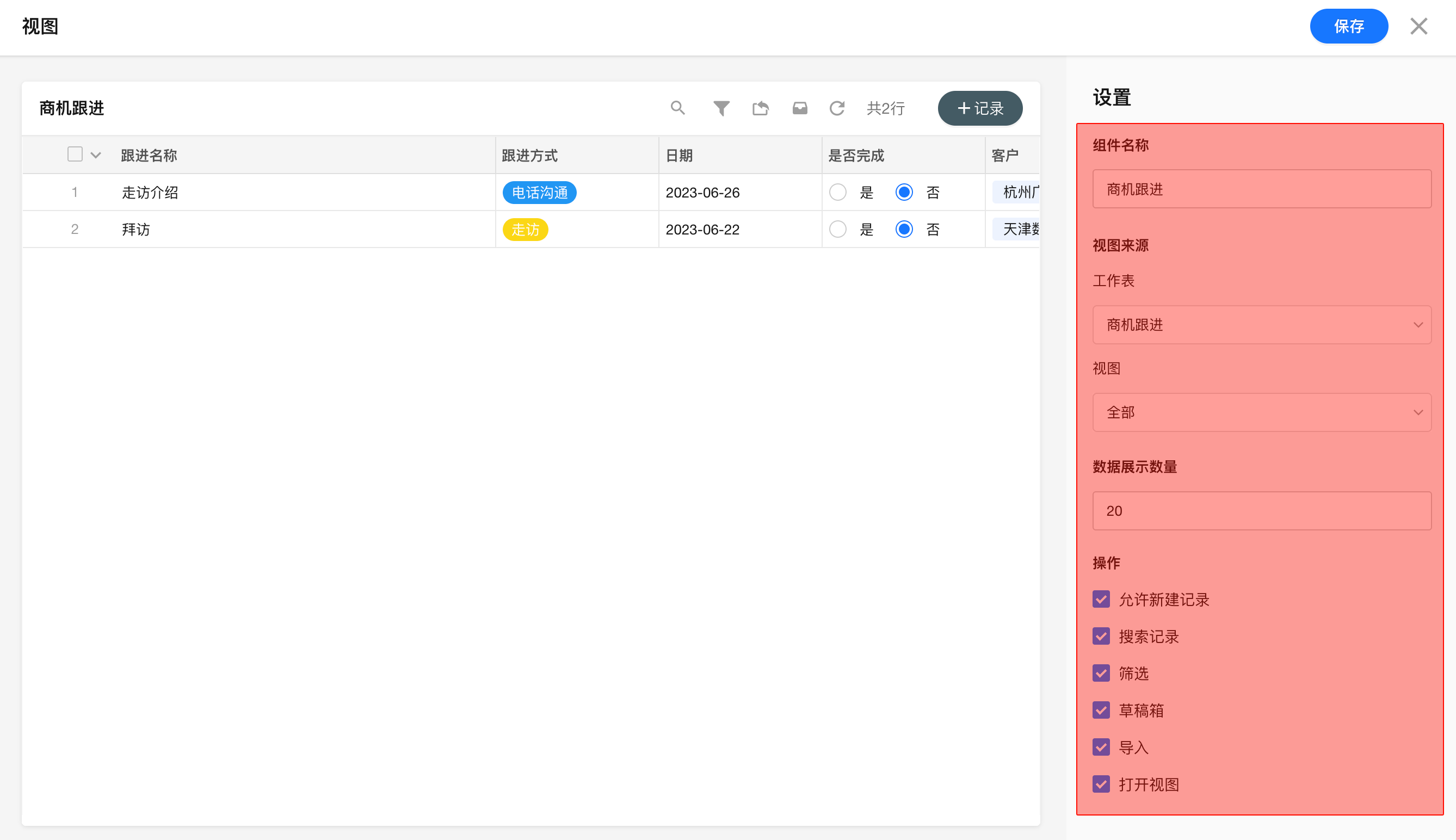Click the import/export share icon
This screenshot has height=840, width=1456.
760,108
